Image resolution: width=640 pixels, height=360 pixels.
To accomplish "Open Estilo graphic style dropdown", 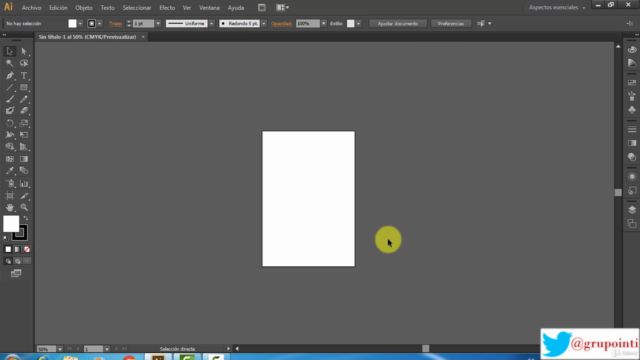I will tap(358, 24).
